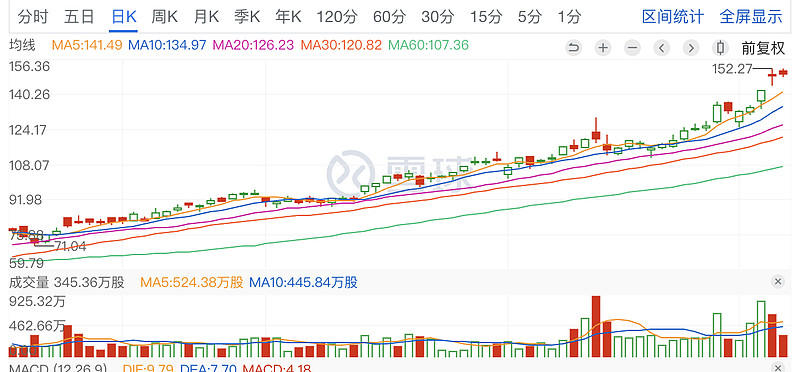The image size is (800, 372).
Task: Close the 成交量 volume panel
Action: [x=778, y=281]
